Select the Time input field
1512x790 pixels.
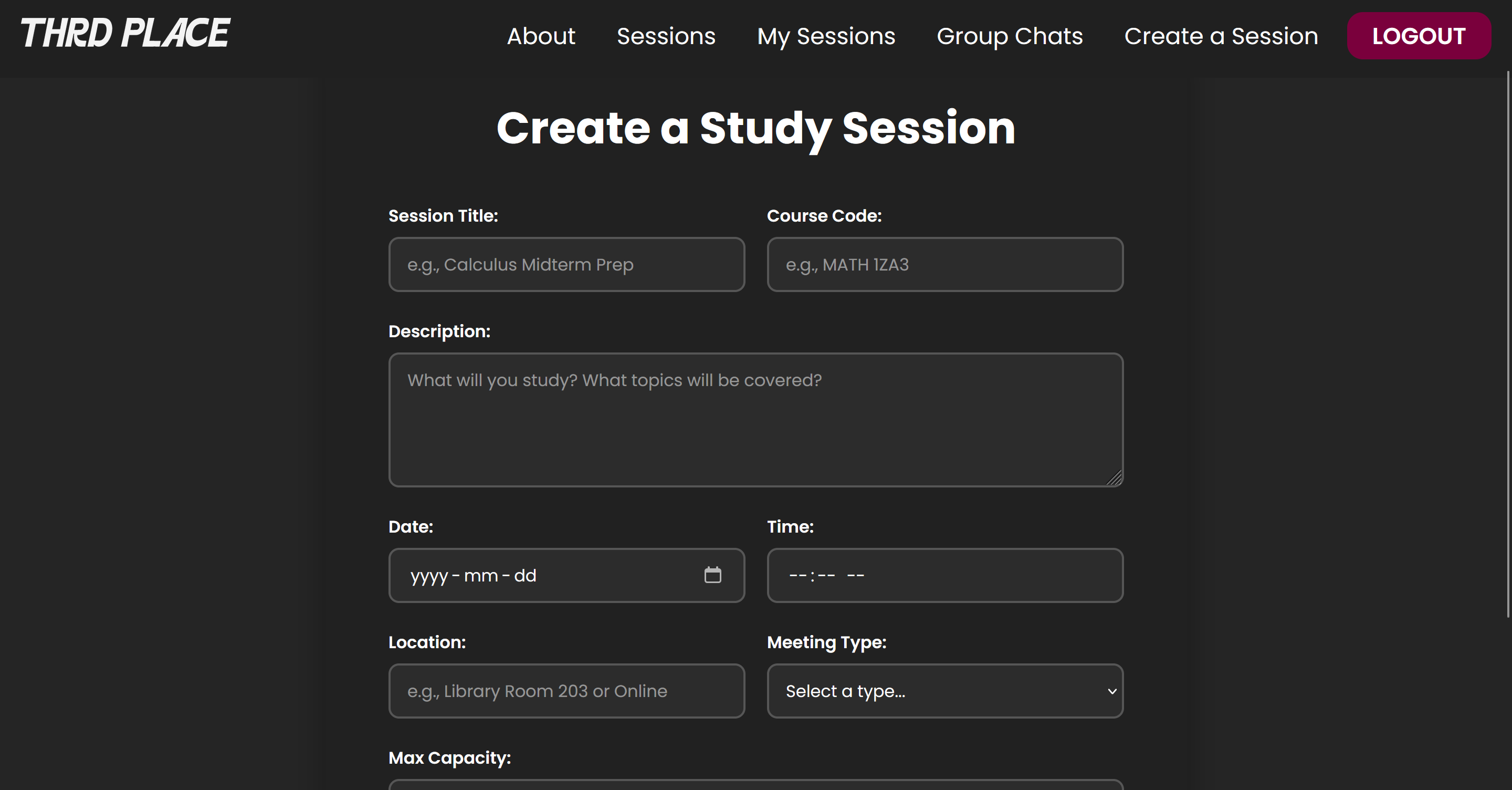click(x=945, y=576)
